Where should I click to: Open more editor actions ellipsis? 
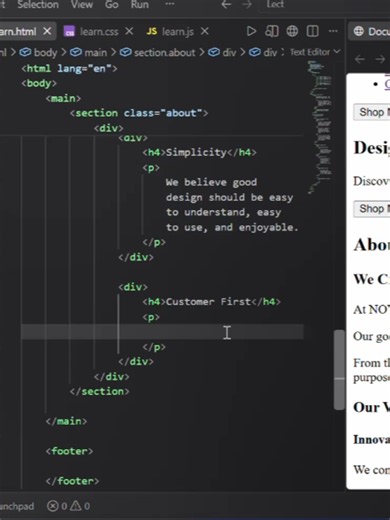click(333, 31)
